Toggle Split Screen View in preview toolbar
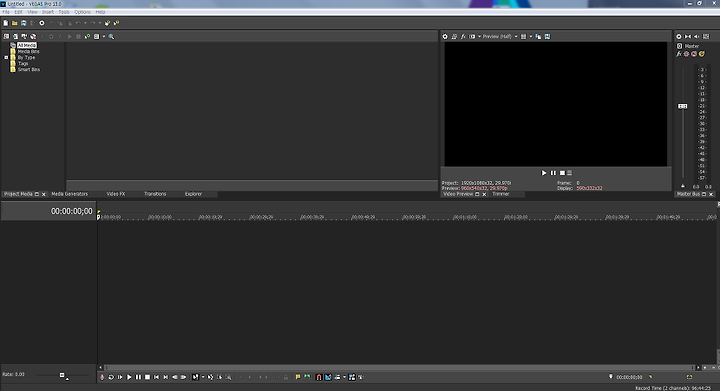The width and height of the screenshot is (720, 391). click(x=472, y=36)
